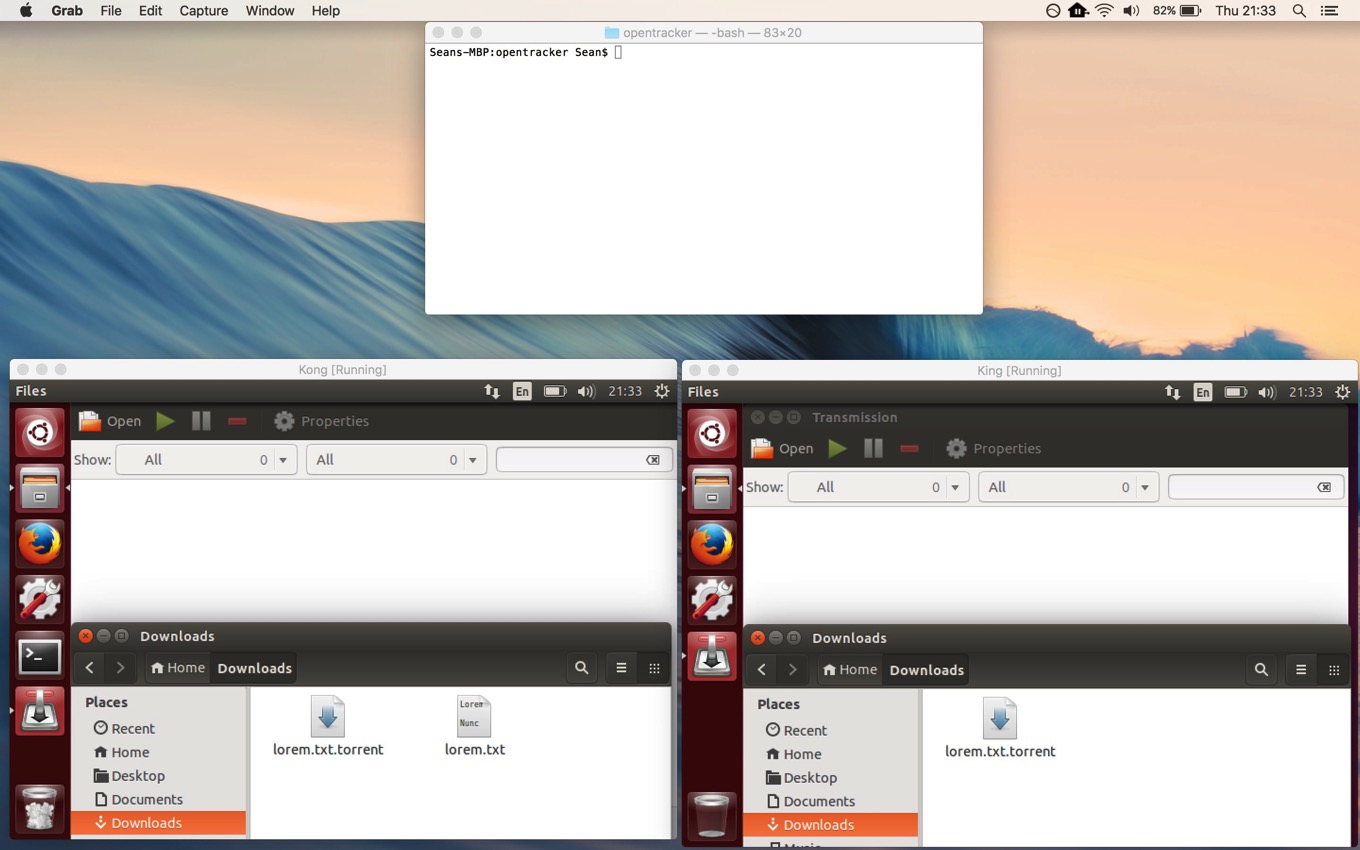
Task: Click search icon in Kong Downloads window
Action: coord(582,668)
